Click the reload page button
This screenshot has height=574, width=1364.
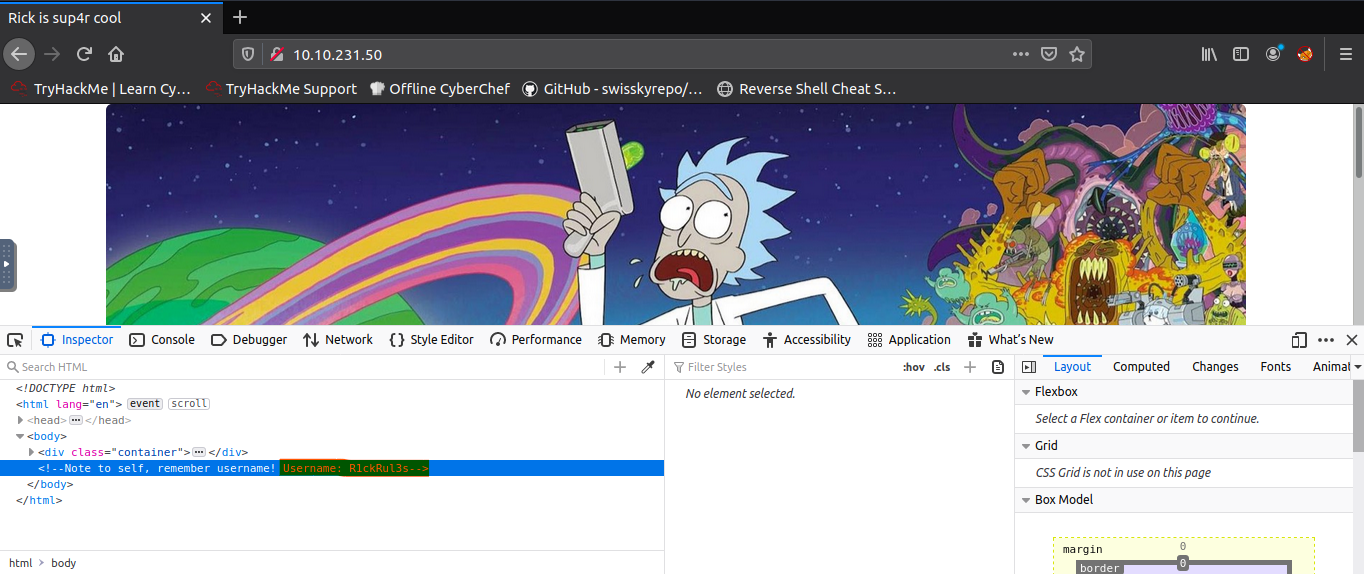84,54
